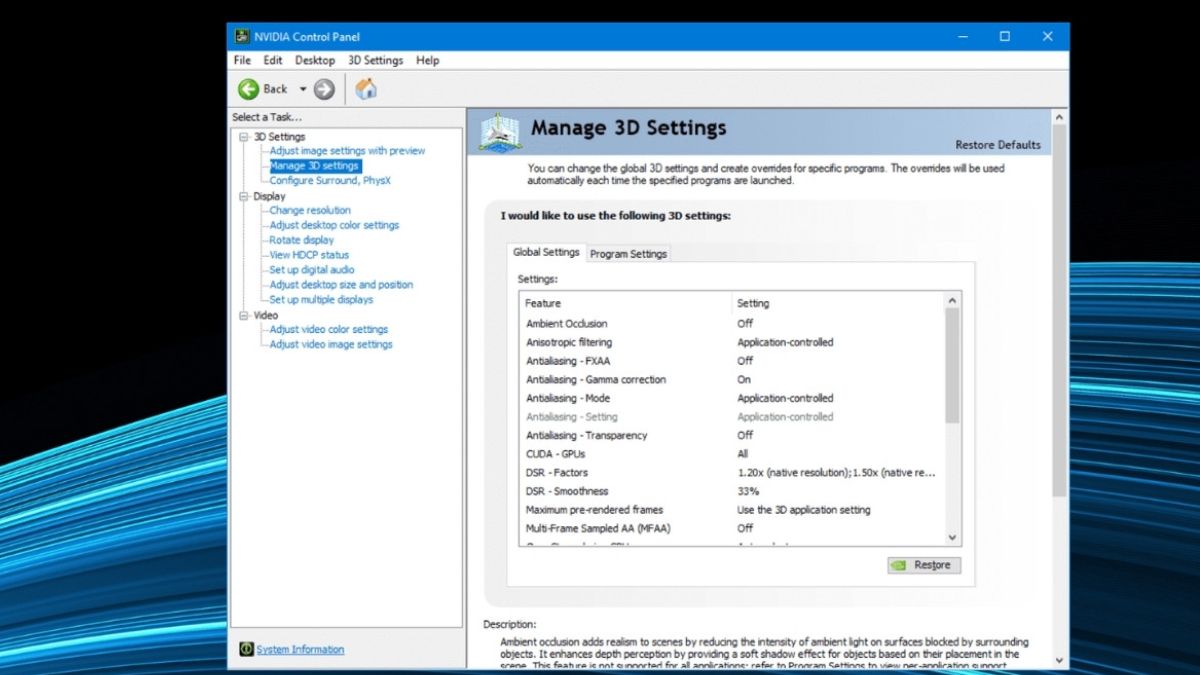Click the Forward arrow icon in toolbar

click(324, 89)
